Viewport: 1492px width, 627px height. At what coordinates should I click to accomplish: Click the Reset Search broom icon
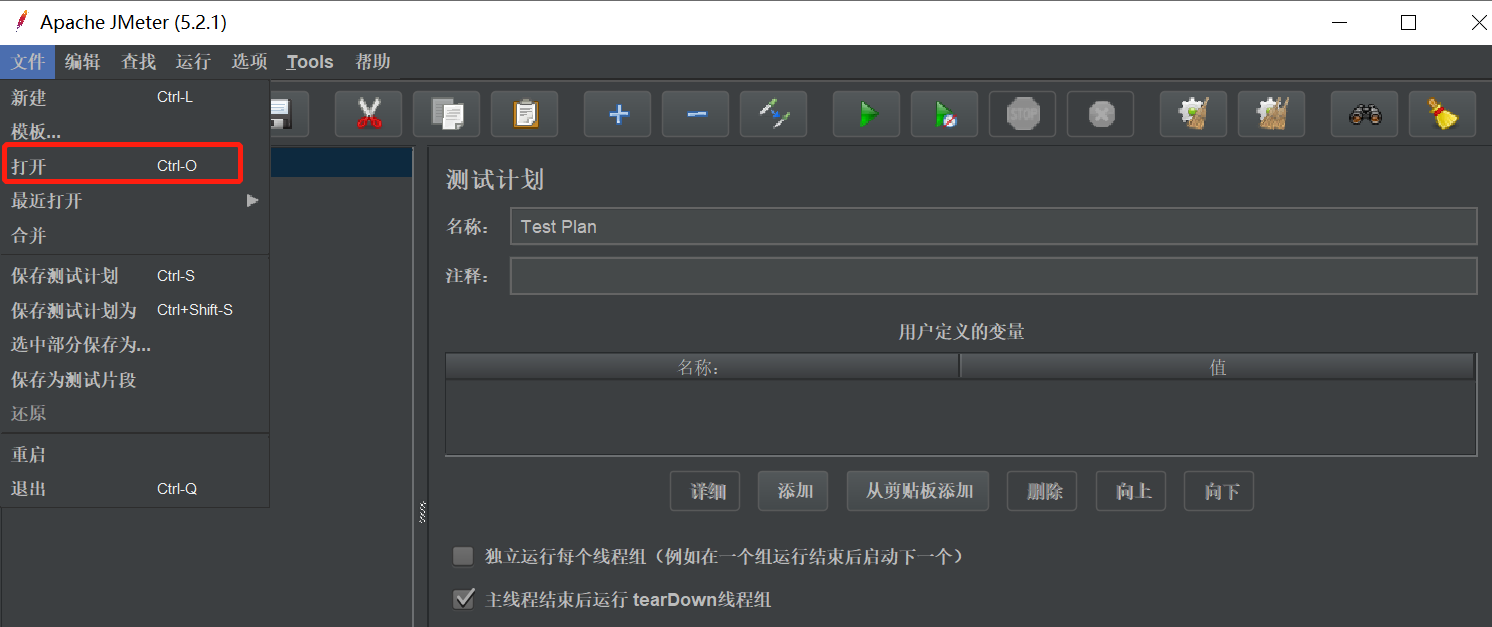pyautogui.click(x=1443, y=114)
